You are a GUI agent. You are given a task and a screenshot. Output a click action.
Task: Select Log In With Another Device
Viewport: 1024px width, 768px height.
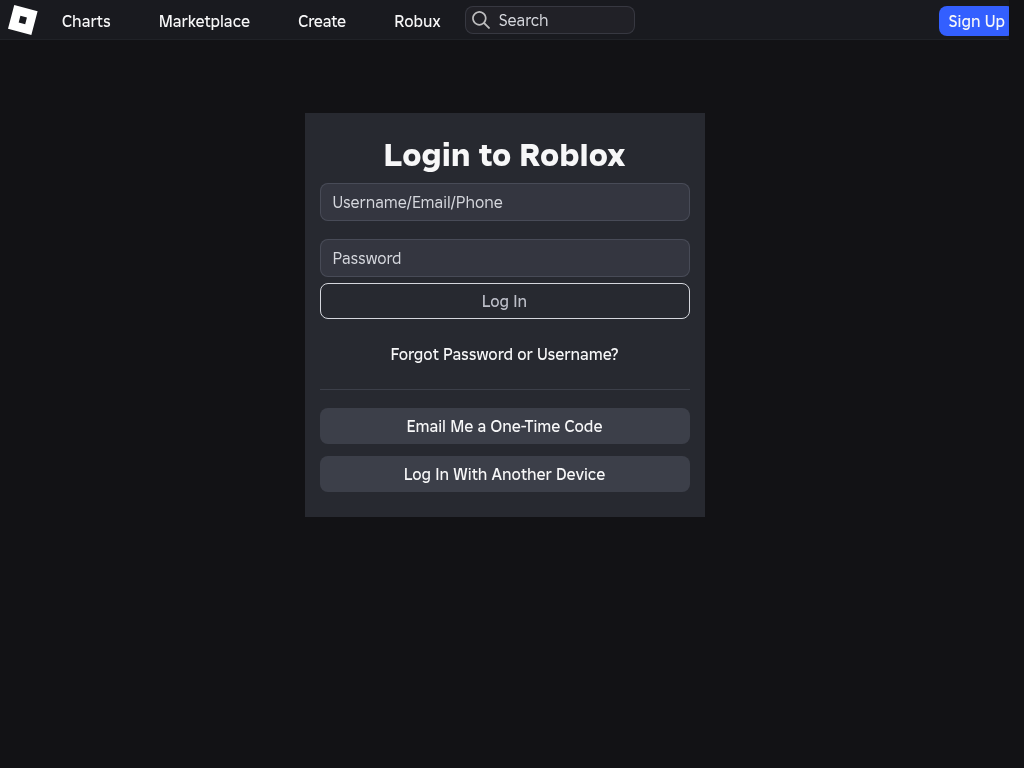click(504, 474)
